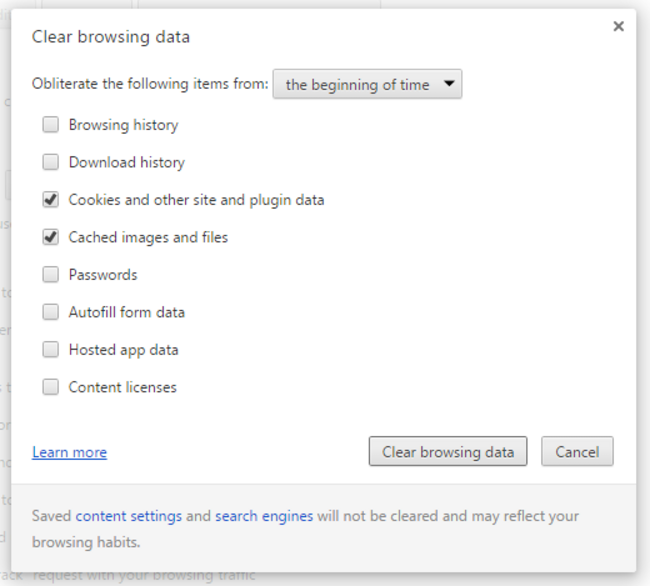Click the dropdown arrow beside beginning of time
Image resolution: width=650 pixels, height=586 pixels.
tap(449, 84)
